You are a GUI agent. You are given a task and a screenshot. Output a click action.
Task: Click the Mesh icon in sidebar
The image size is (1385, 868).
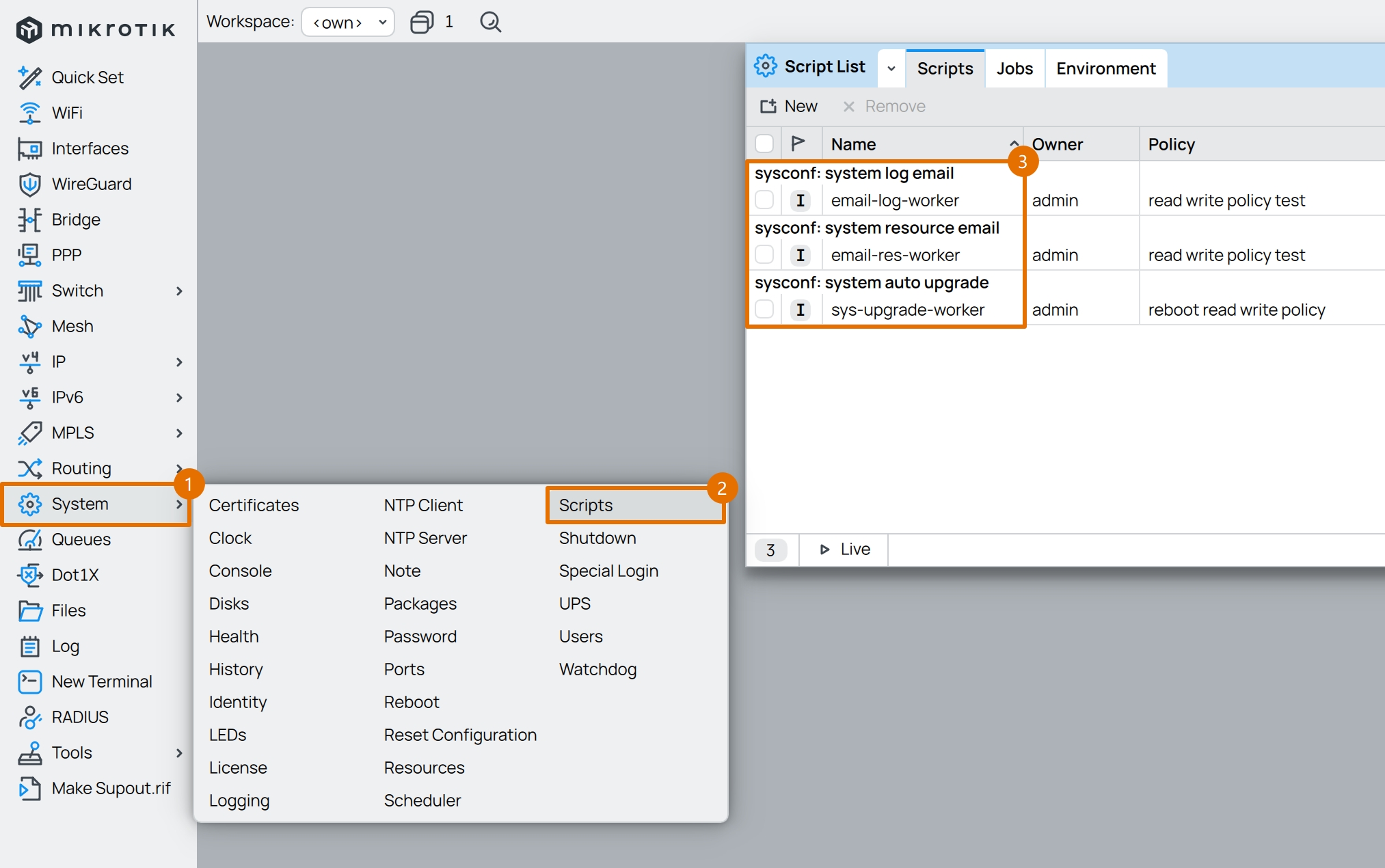click(x=29, y=326)
